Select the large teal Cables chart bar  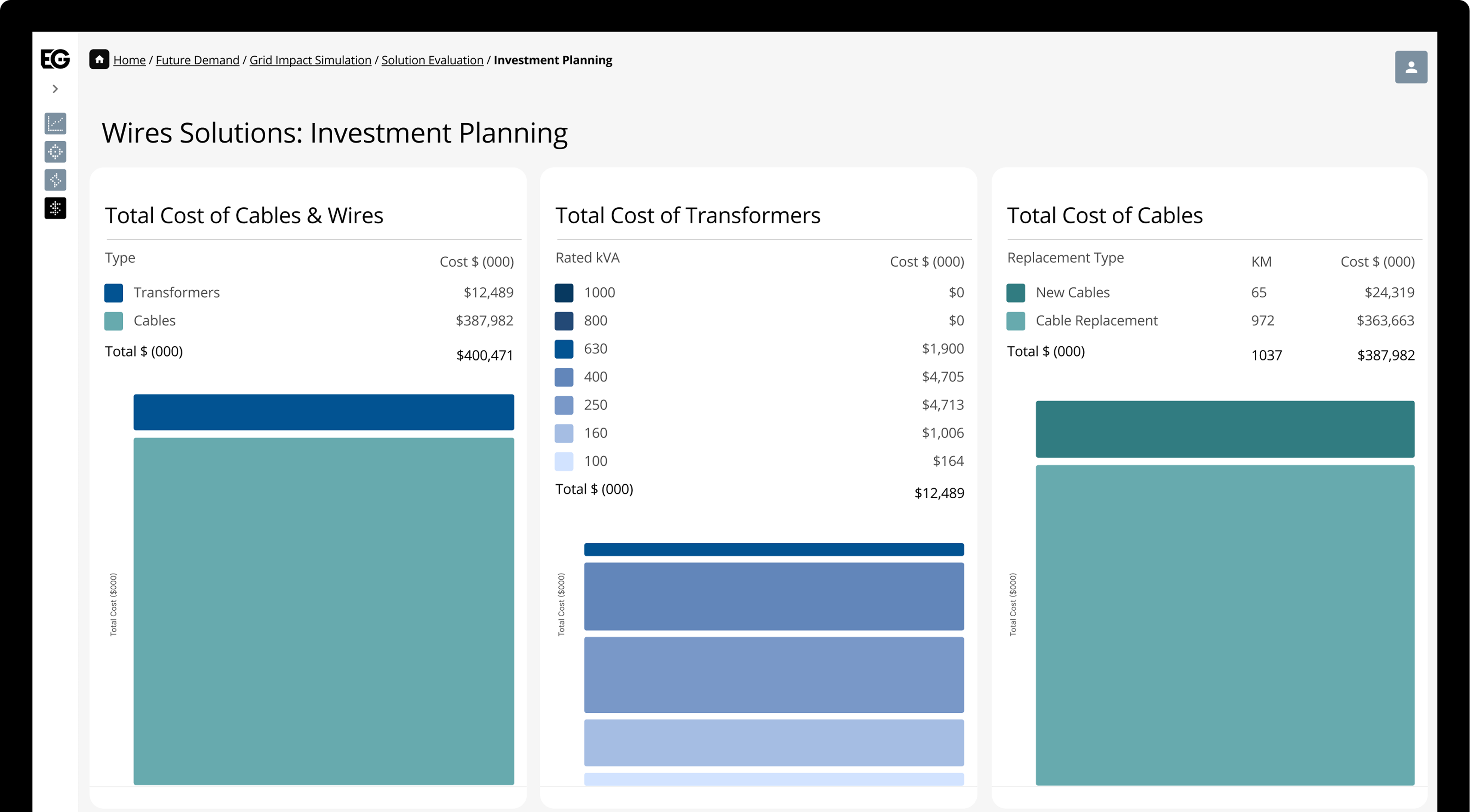point(324,611)
